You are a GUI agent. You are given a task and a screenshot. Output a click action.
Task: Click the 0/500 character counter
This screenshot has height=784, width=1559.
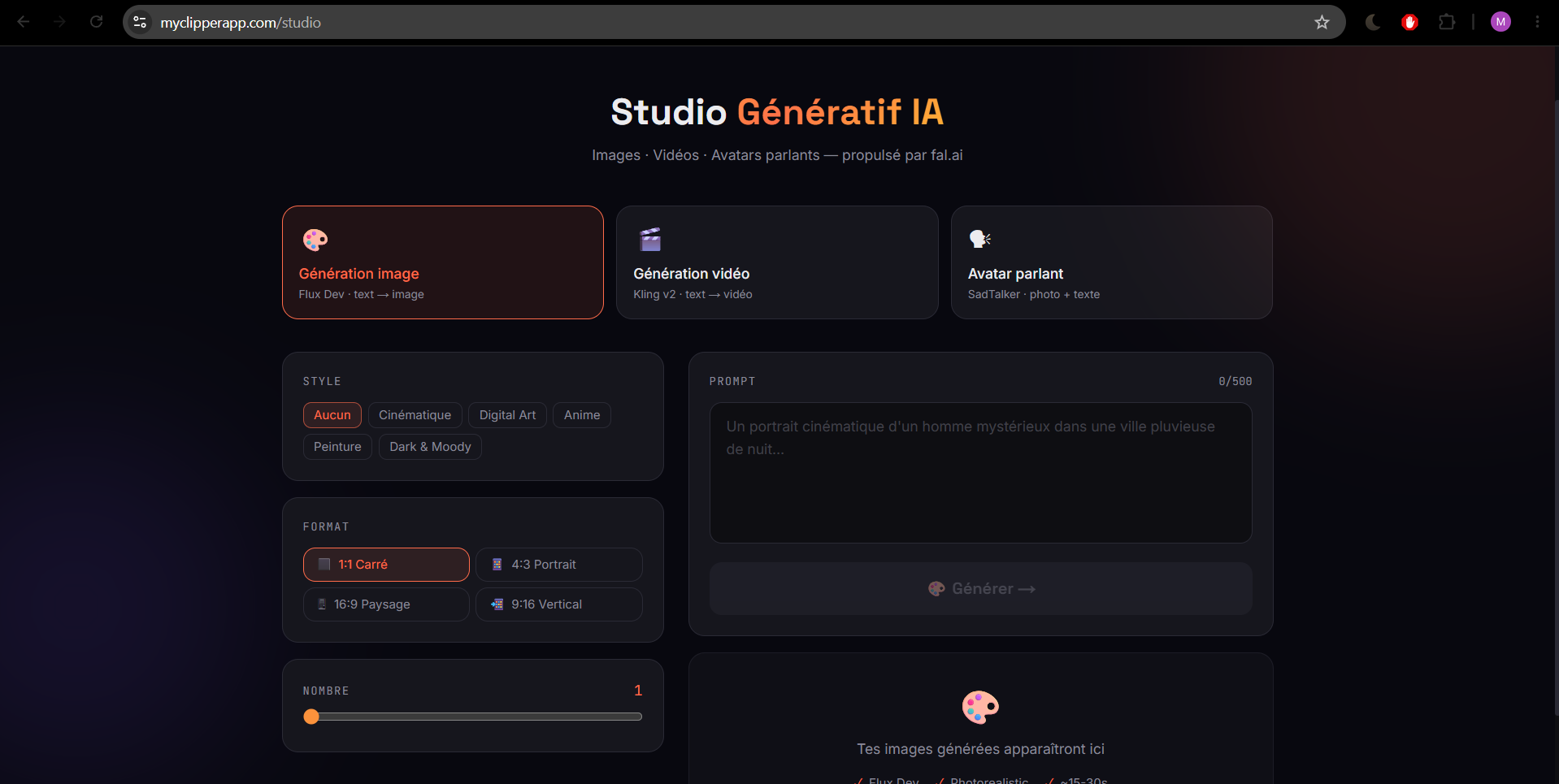(x=1235, y=381)
